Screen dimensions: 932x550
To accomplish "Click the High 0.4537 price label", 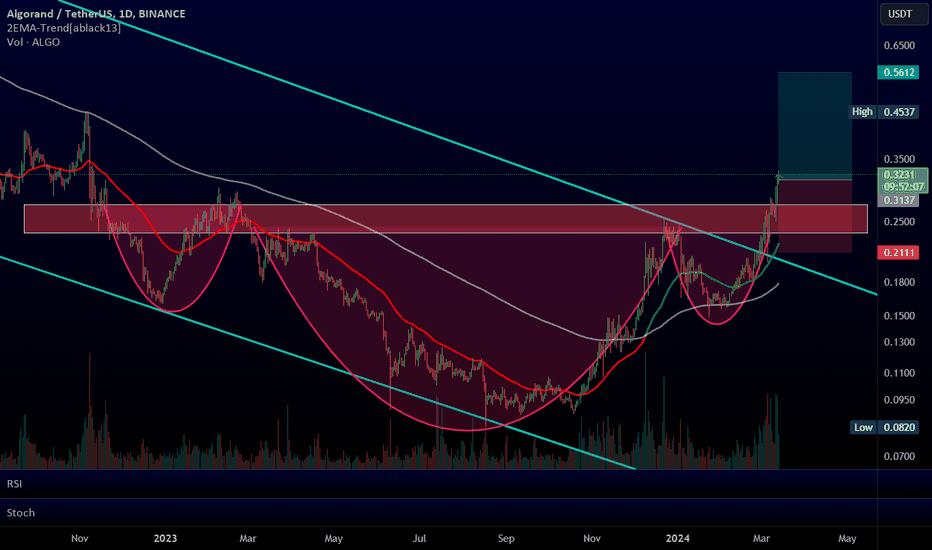I will pyautogui.click(x=885, y=112).
